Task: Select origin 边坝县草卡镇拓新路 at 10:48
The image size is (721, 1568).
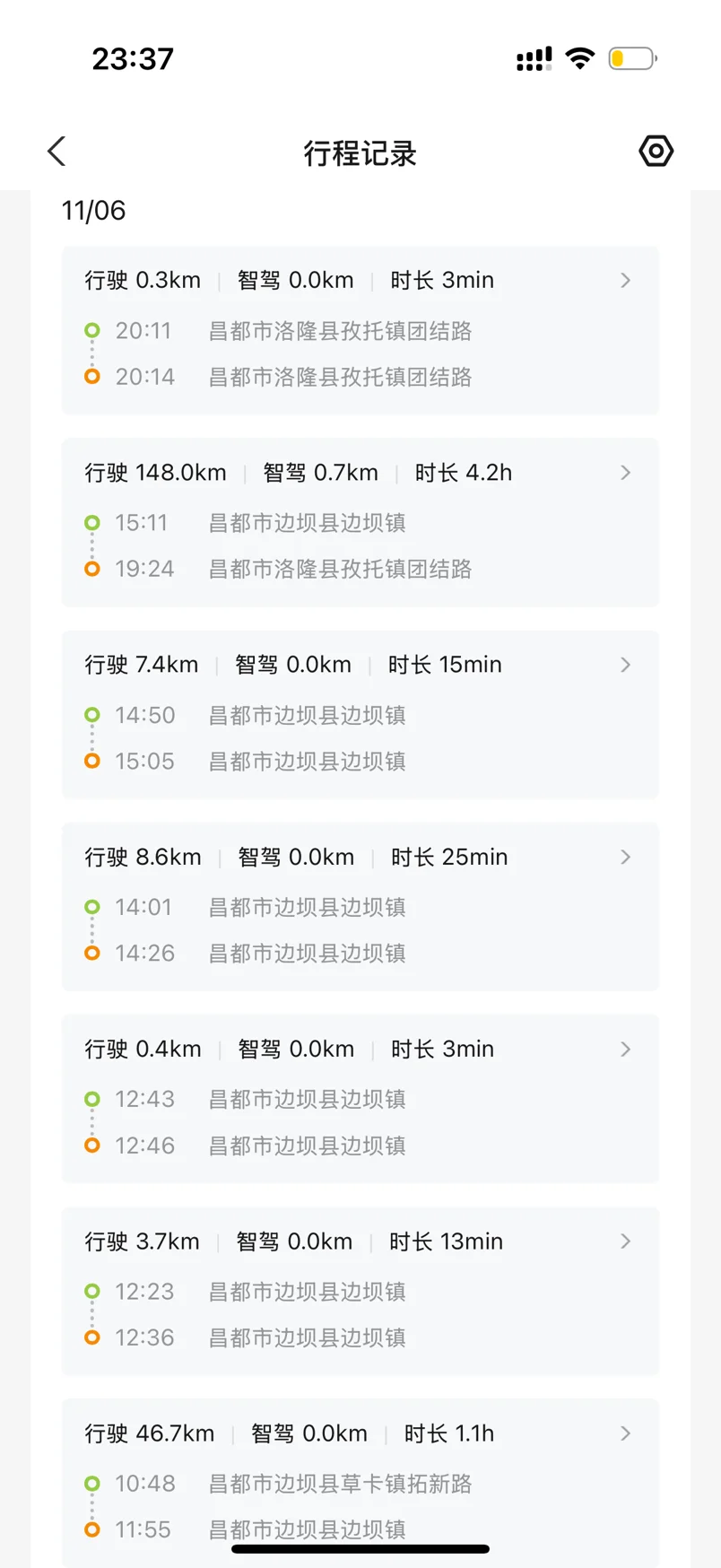Action: [340, 1484]
